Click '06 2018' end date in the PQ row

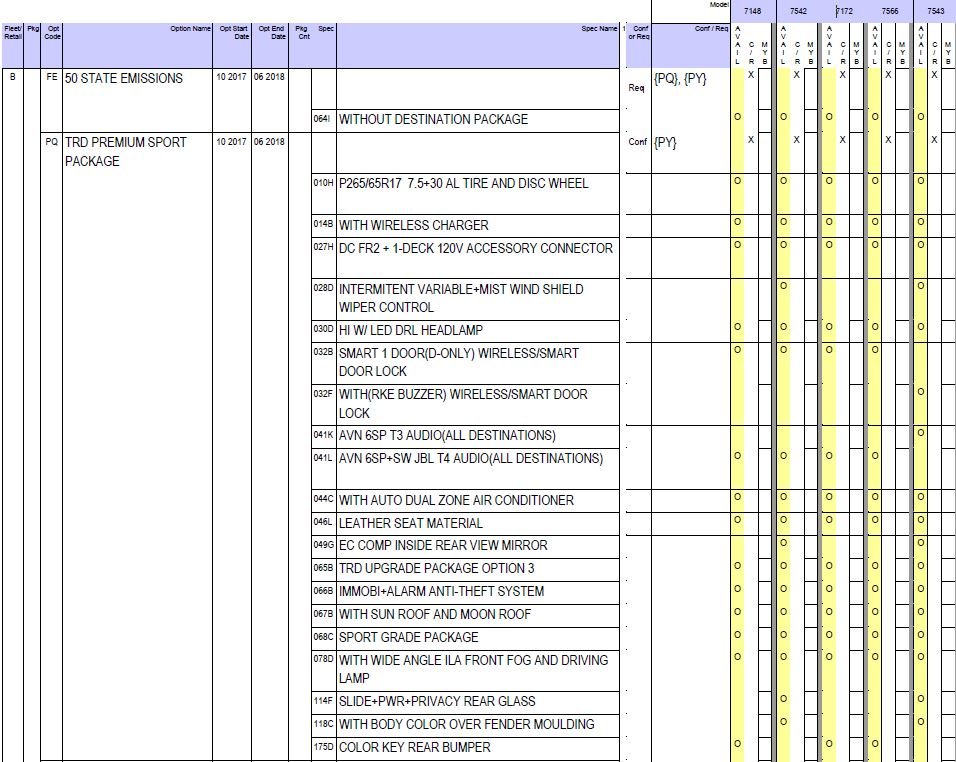[269, 141]
